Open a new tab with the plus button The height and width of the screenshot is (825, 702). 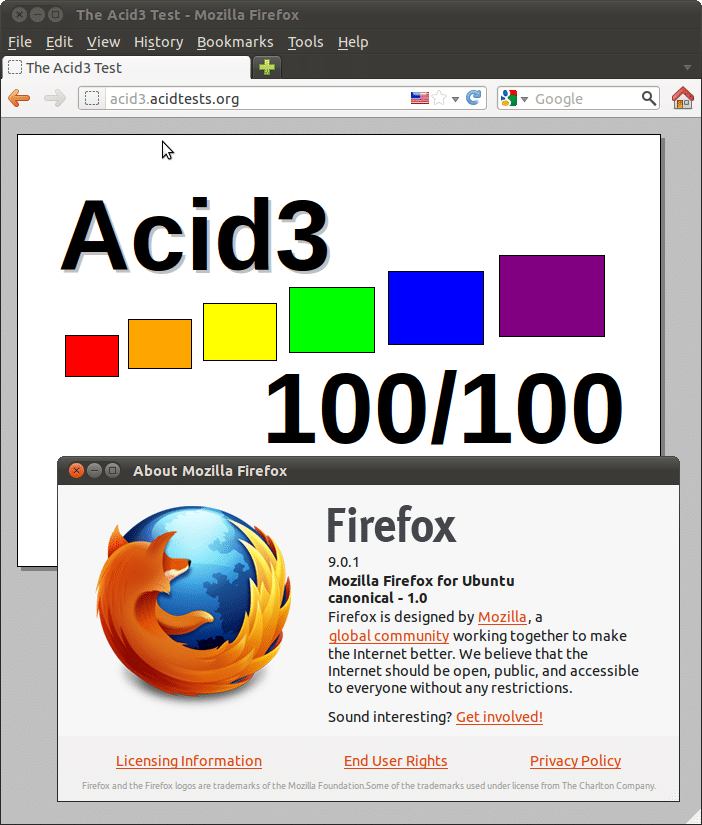[x=267, y=67]
